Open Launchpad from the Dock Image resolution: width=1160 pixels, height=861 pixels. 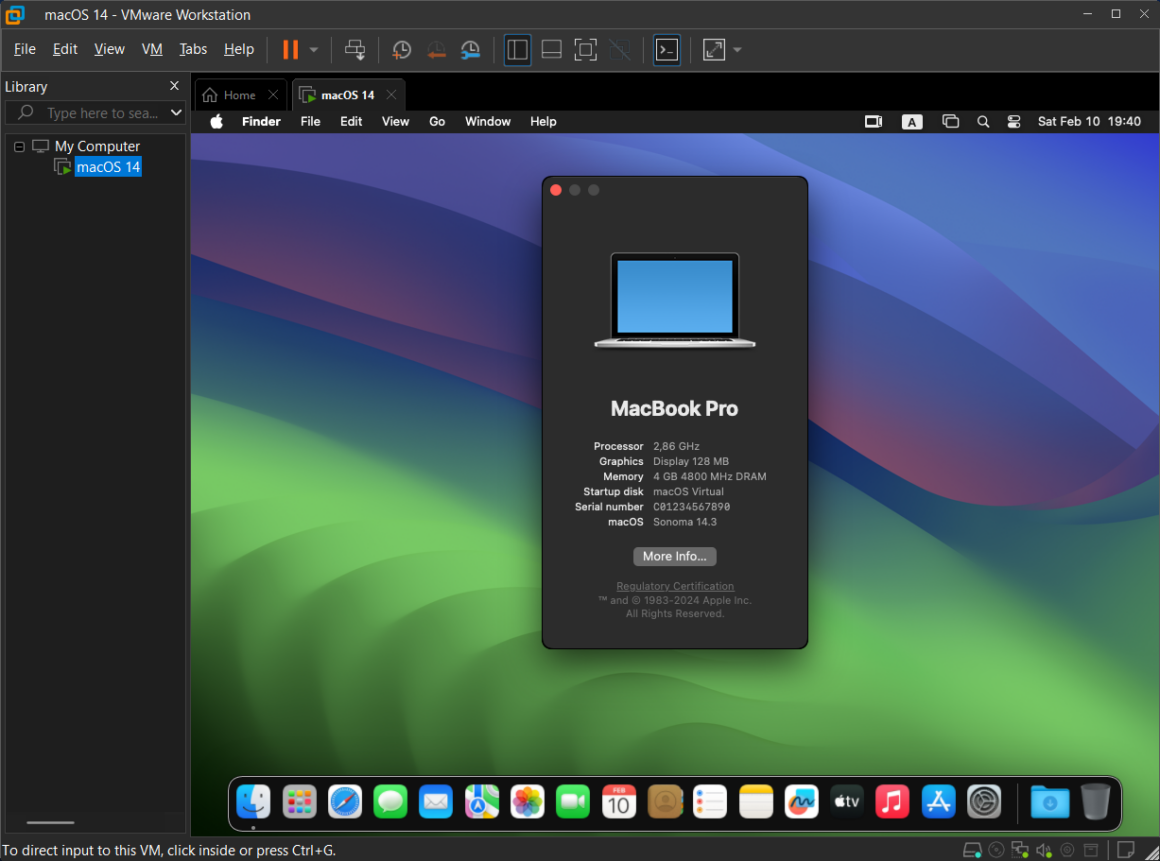(299, 802)
